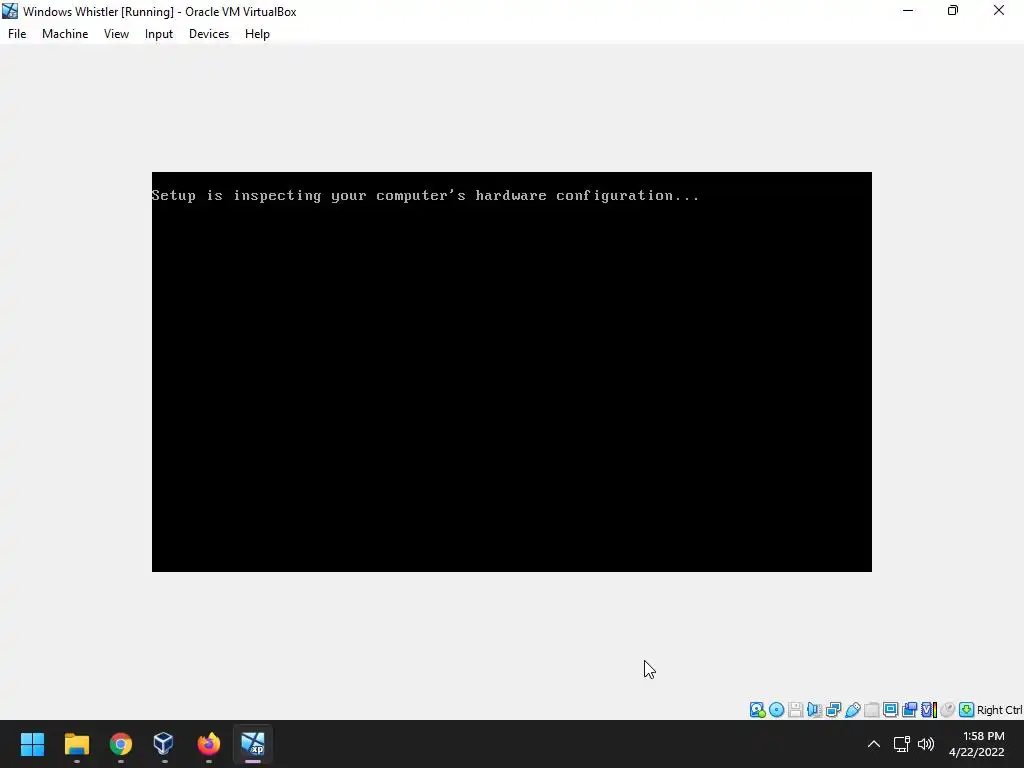Select the Windows Whistler VM taskbar icon
The height and width of the screenshot is (768, 1024).
[253, 744]
